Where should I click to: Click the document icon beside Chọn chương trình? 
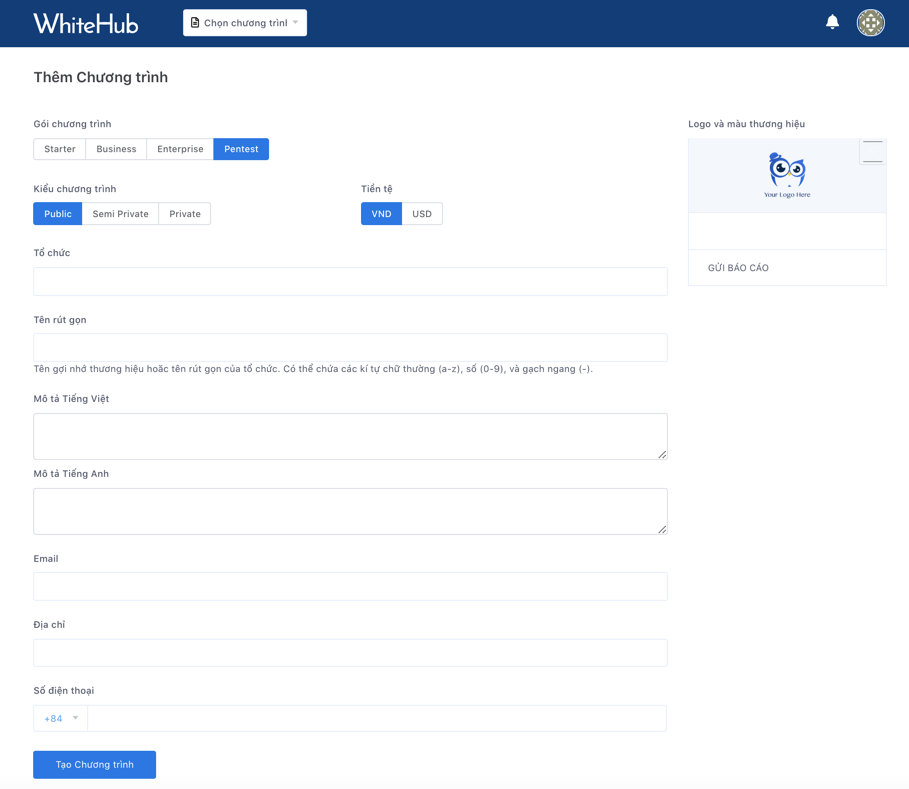tap(196, 22)
